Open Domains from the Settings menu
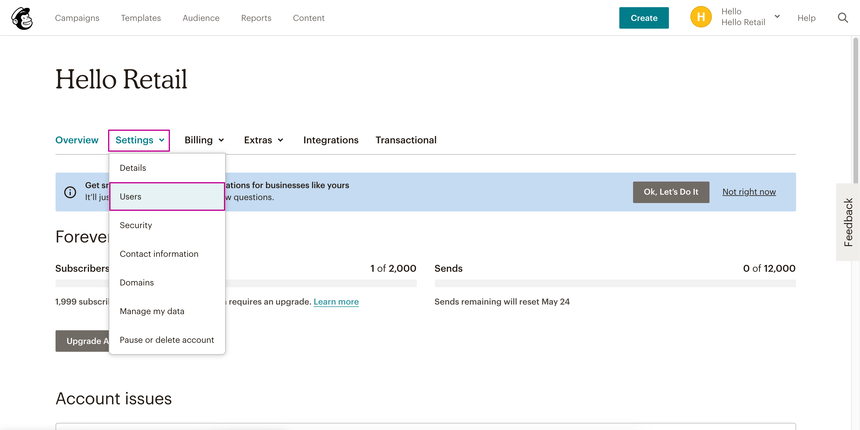Screen dimensions: 860x430 tap(137, 283)
